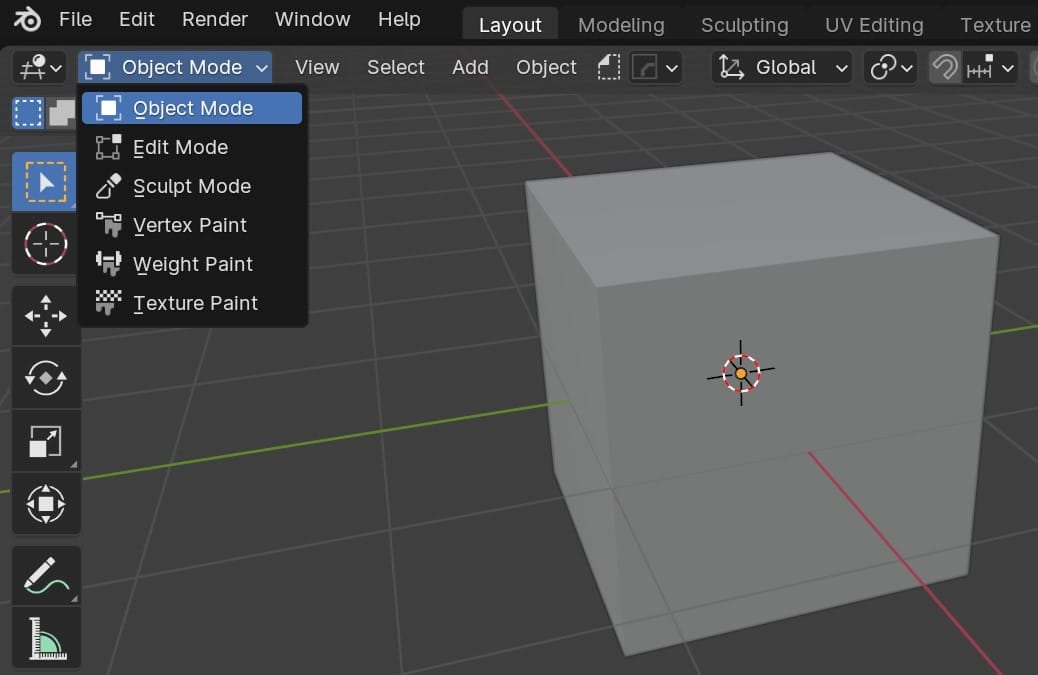Open the Render menu
Screen dimensions: 1038x675
[214, 19]
